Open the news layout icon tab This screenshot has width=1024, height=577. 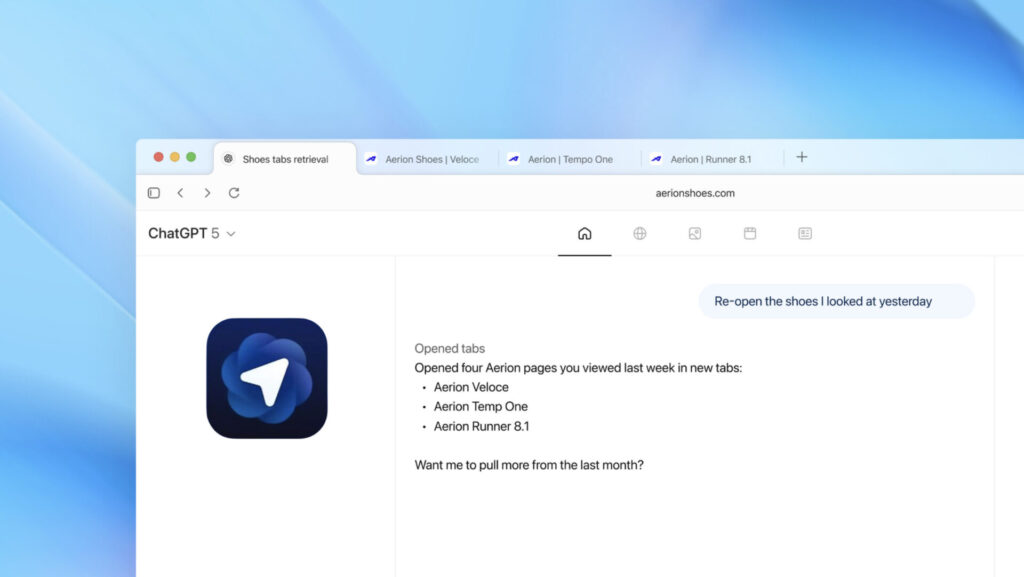[805, 233]
